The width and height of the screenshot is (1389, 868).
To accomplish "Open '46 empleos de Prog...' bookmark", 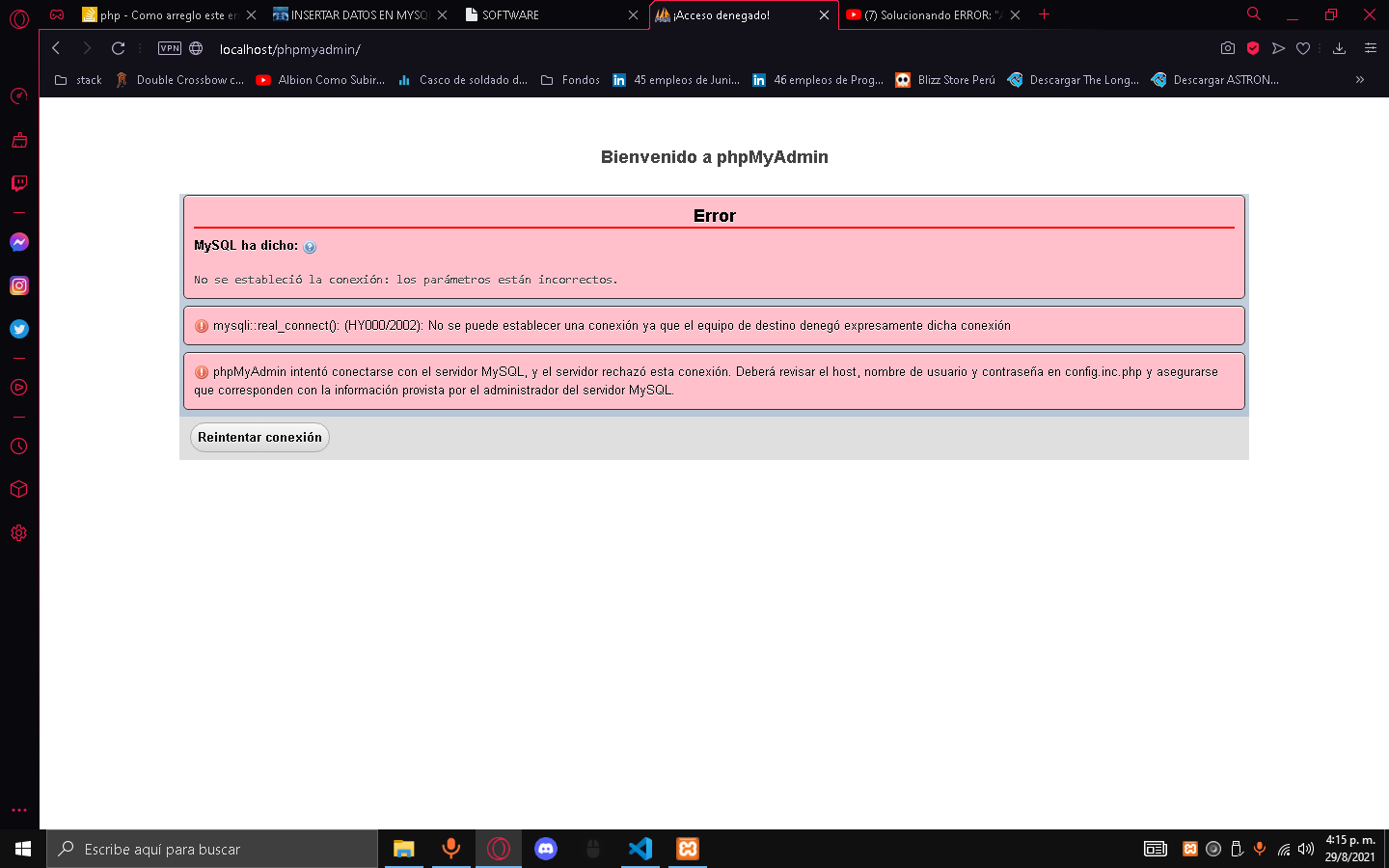I will [x=817, y=80].
